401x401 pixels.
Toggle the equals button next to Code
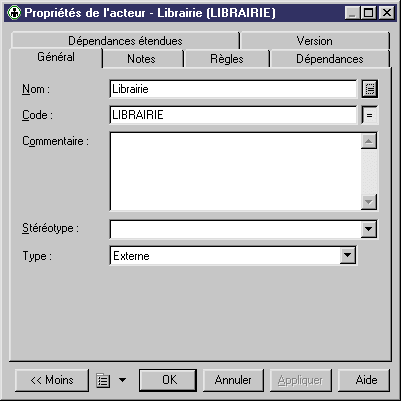[370, 115]
